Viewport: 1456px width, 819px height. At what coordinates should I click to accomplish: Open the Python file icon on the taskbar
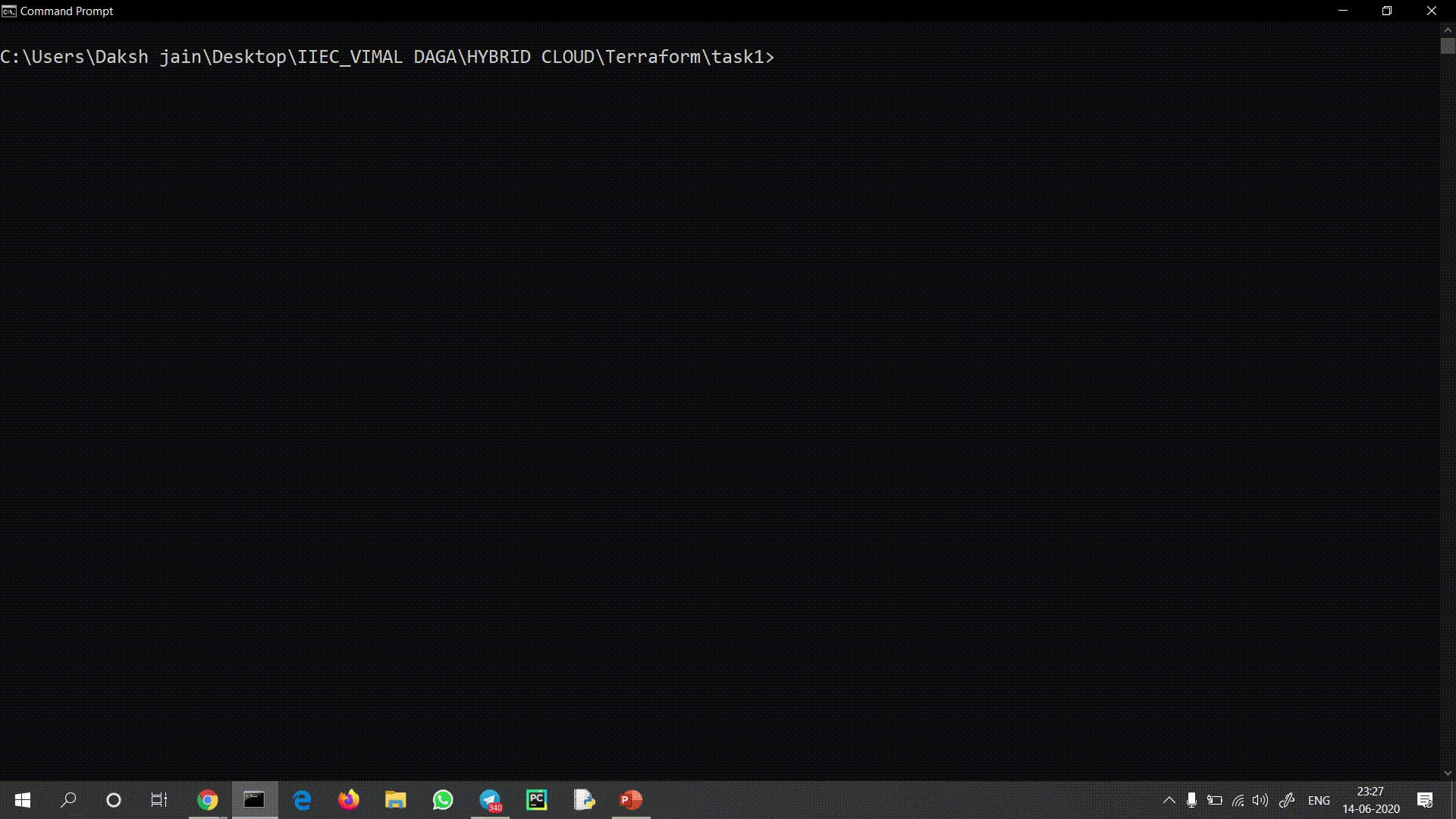coord(584,800)
